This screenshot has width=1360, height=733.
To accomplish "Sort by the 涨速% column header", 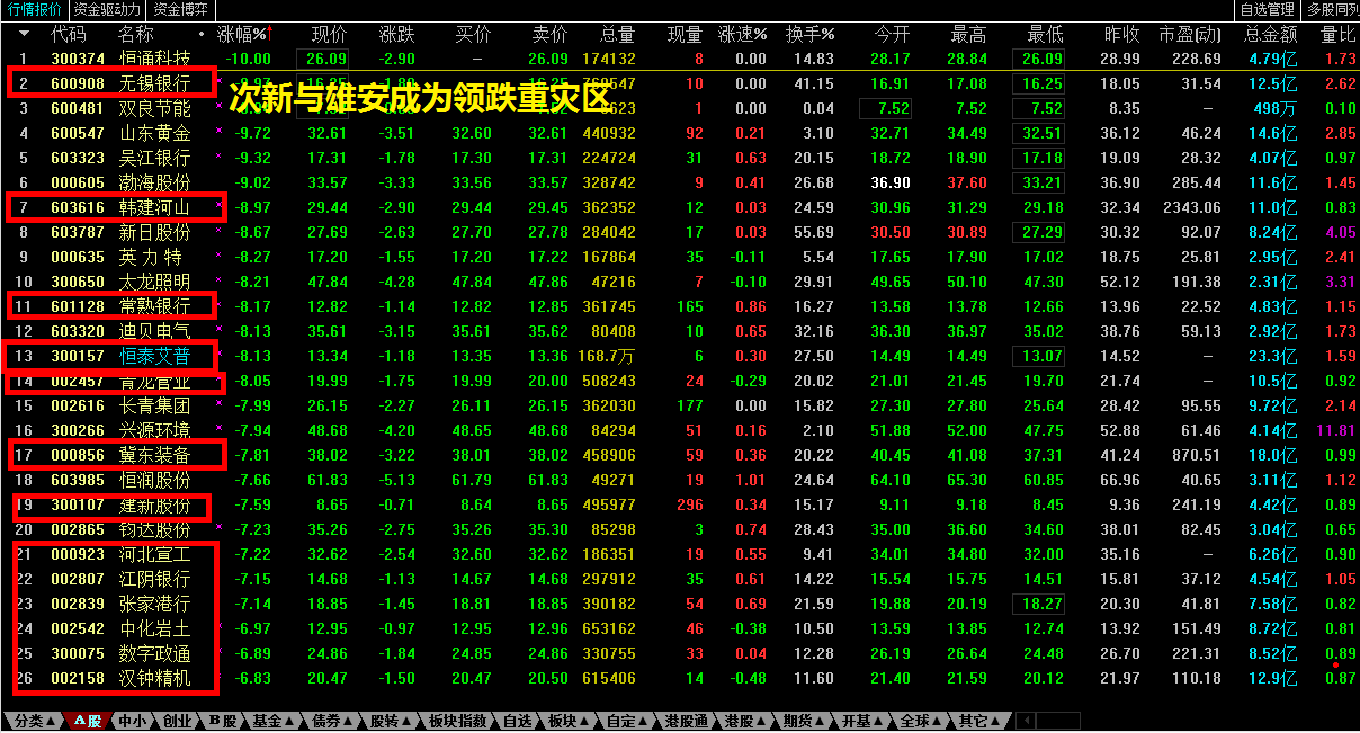I will [743, 34].
